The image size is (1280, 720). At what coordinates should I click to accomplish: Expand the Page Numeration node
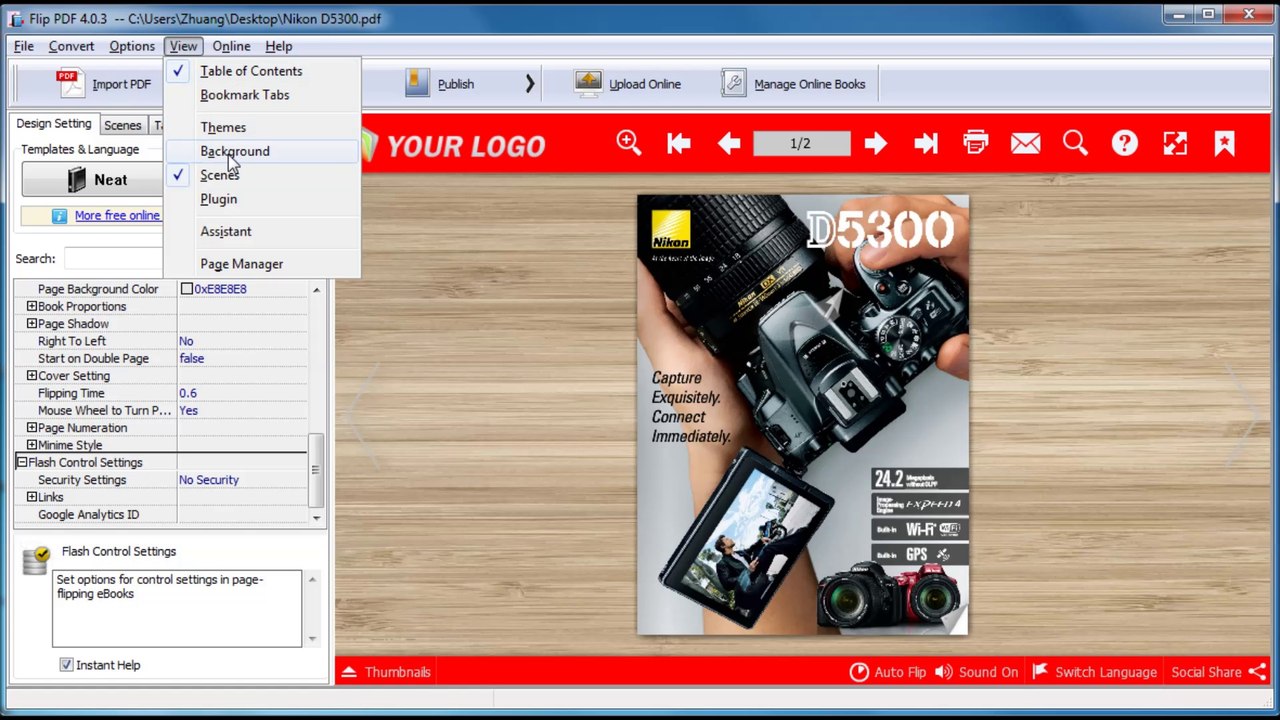coord(32,428)
